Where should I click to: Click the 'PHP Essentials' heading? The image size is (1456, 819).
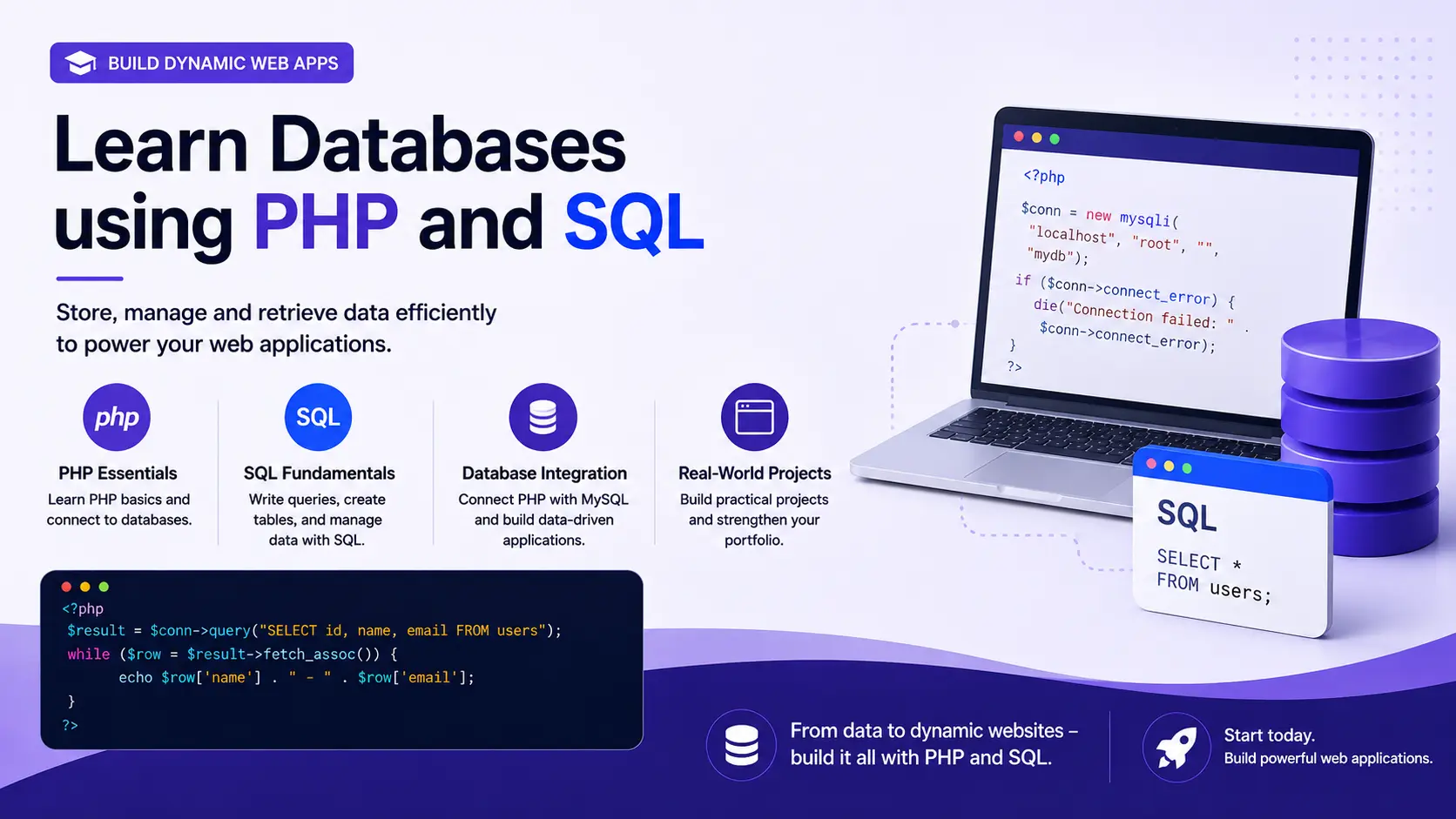click(x=118, y=473)
